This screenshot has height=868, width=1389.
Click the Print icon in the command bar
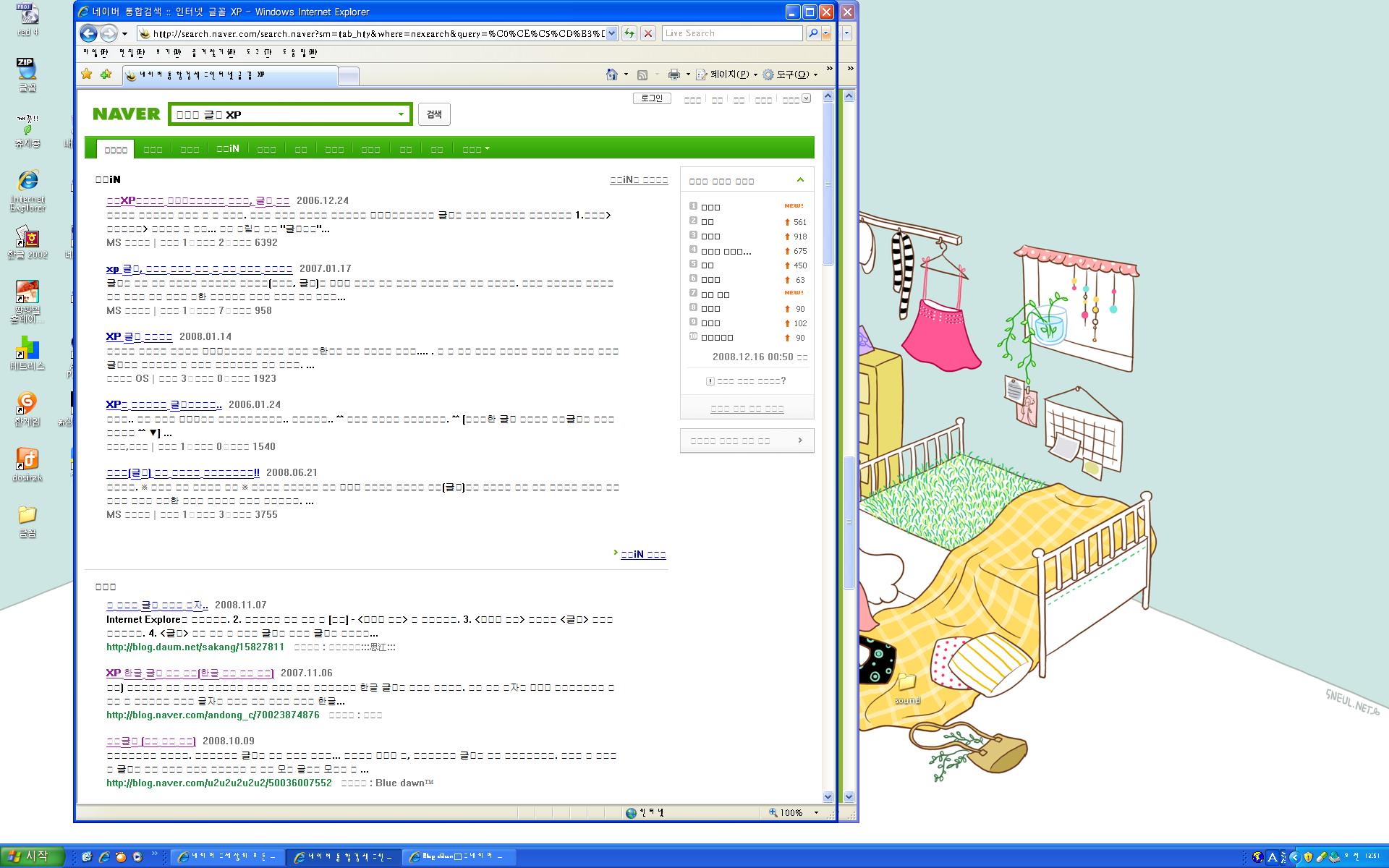[674, 75]
